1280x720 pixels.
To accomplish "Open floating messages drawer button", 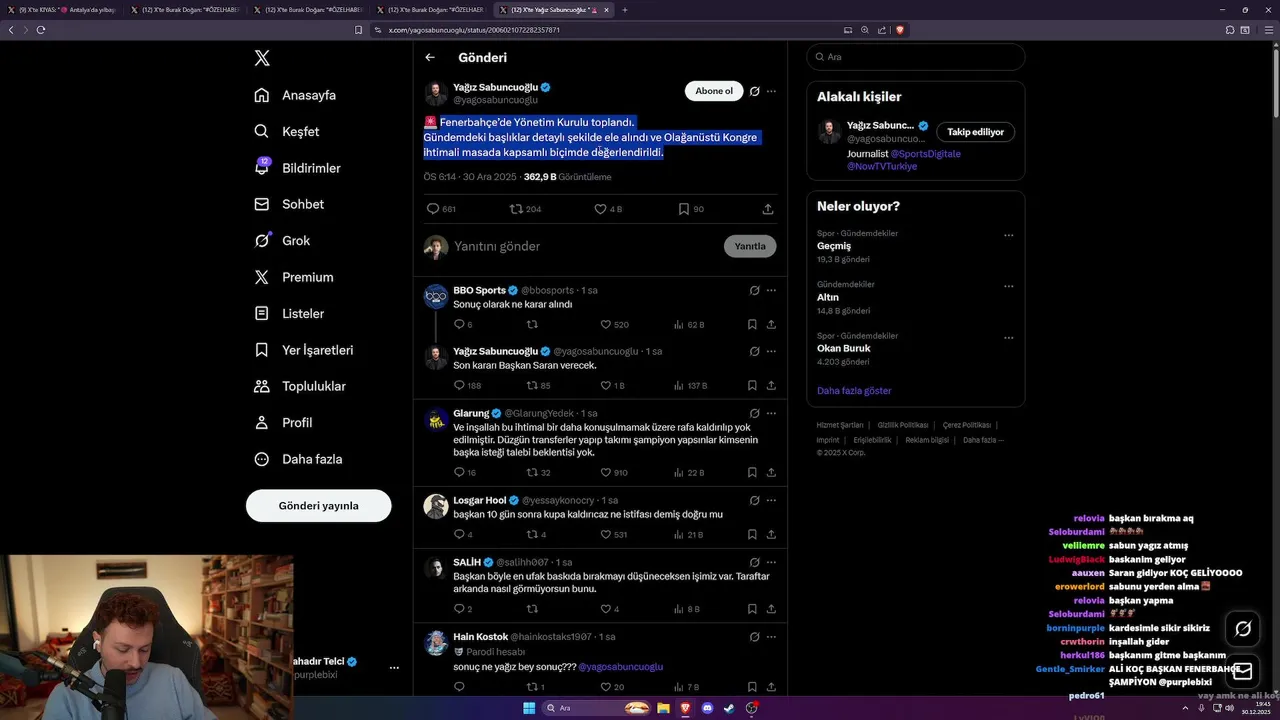I will pos(1243,672).
